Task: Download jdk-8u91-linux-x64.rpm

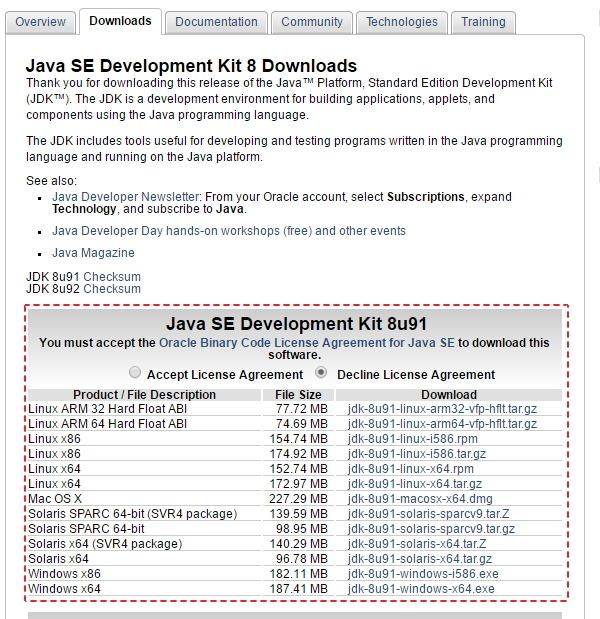Action: (x=411, y=469)
